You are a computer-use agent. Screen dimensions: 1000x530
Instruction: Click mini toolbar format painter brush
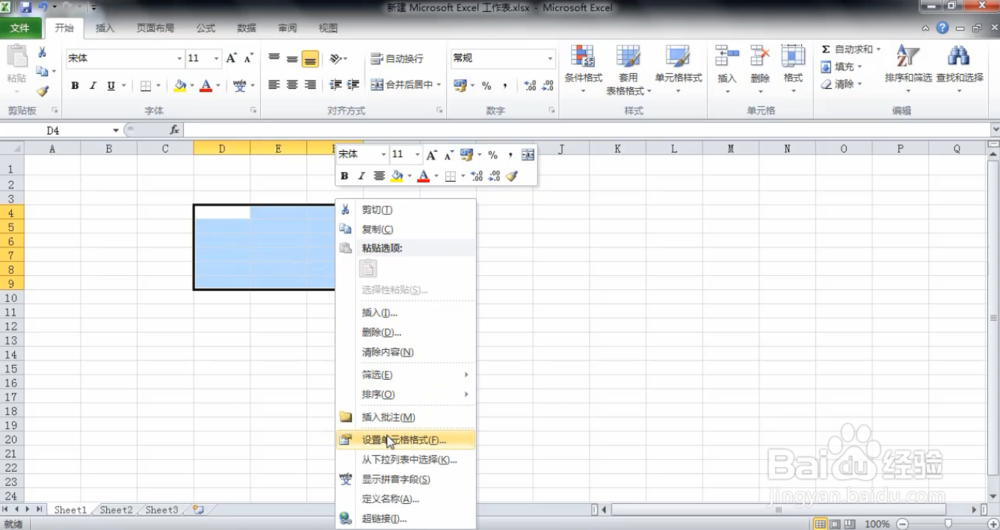click(x=512, y=176)
